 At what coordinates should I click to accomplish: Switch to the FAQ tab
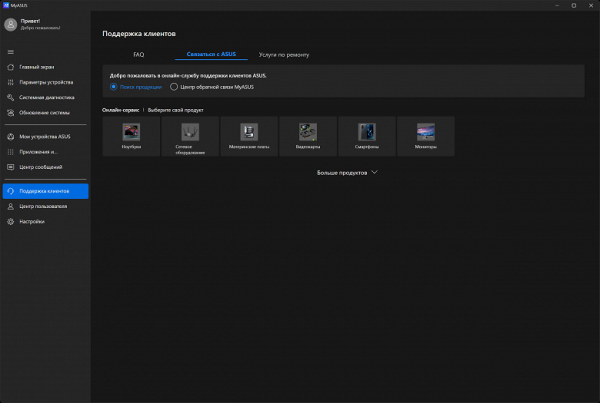pos(139,54)
